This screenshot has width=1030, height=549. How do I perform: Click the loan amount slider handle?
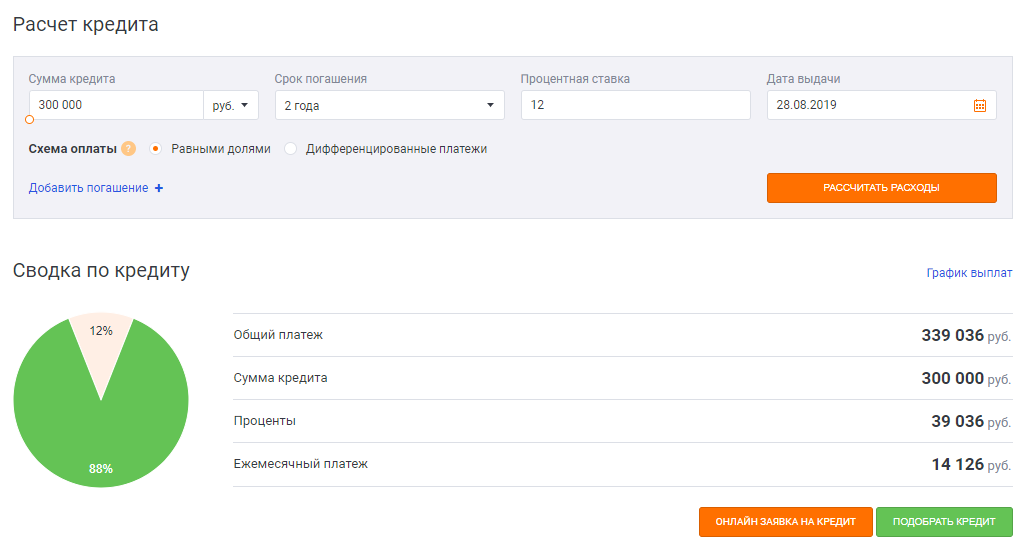click(x=29, y=119)
